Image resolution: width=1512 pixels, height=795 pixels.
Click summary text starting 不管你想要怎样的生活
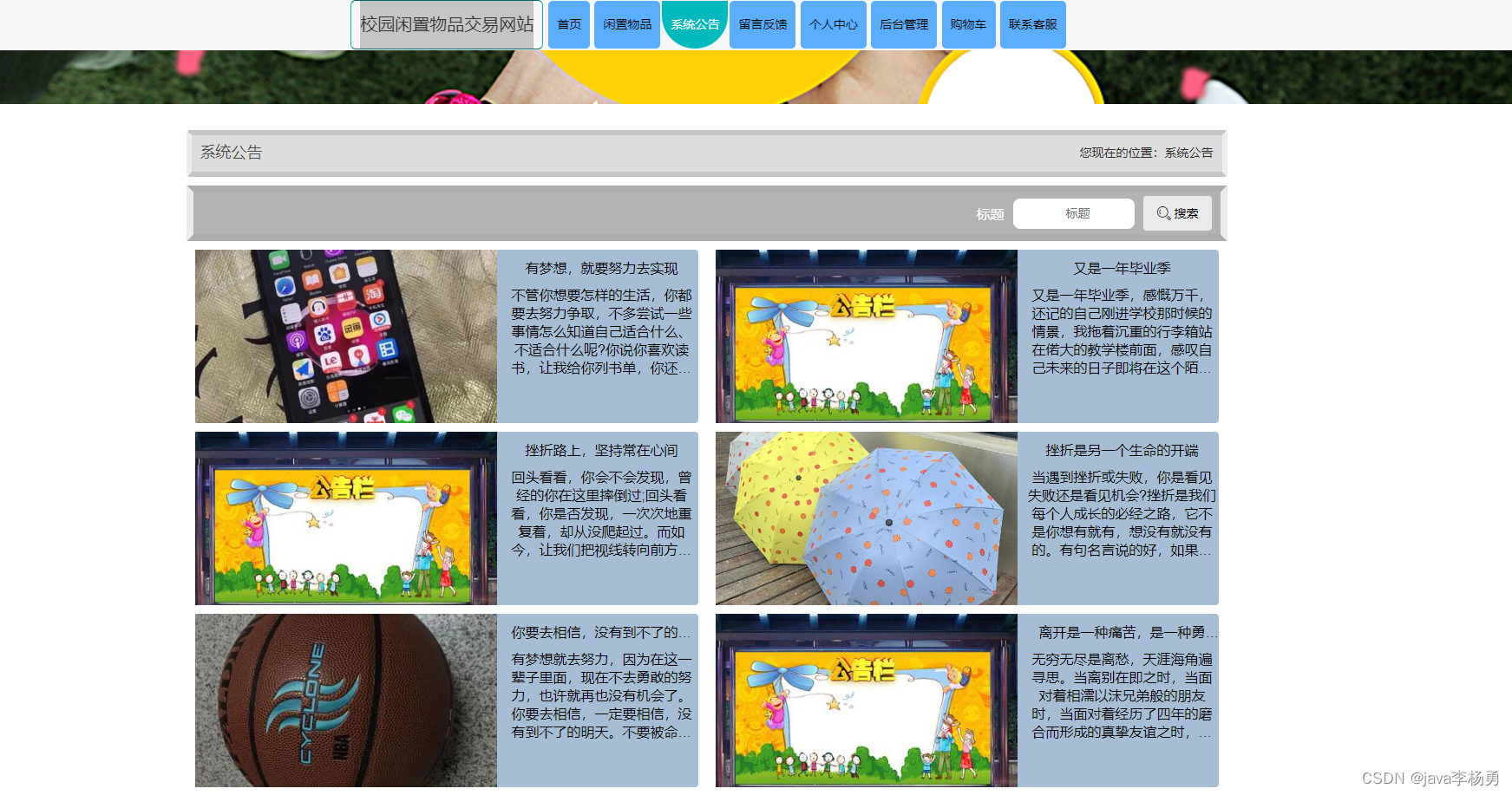tap(601, 332)
